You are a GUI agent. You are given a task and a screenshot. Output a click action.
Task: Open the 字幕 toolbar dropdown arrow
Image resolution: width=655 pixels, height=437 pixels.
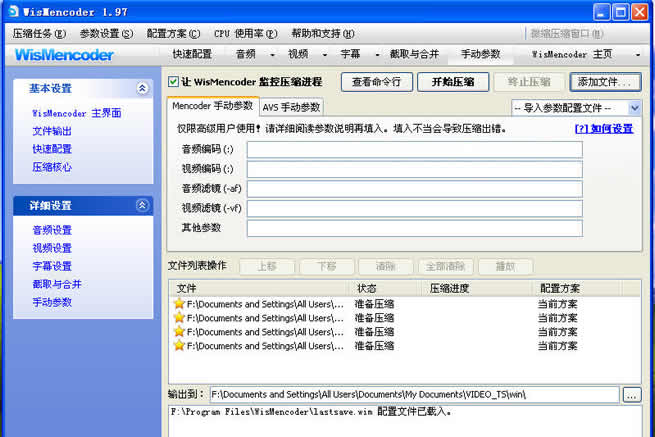(x=377, y=55)
